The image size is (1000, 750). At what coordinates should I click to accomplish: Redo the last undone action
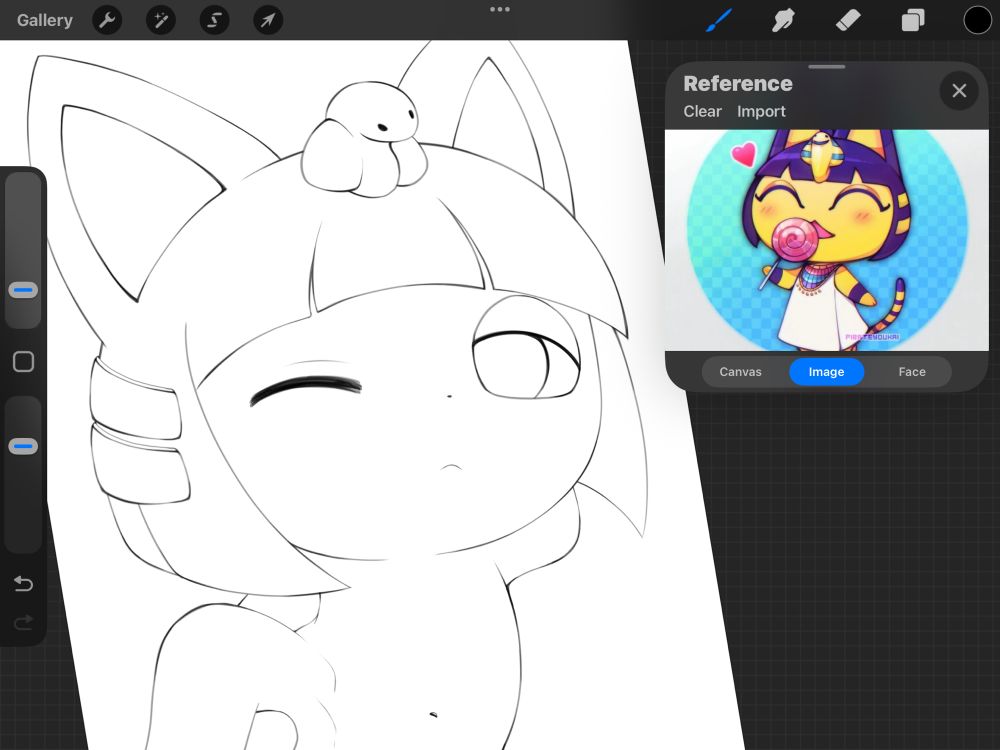coord(23,622)
